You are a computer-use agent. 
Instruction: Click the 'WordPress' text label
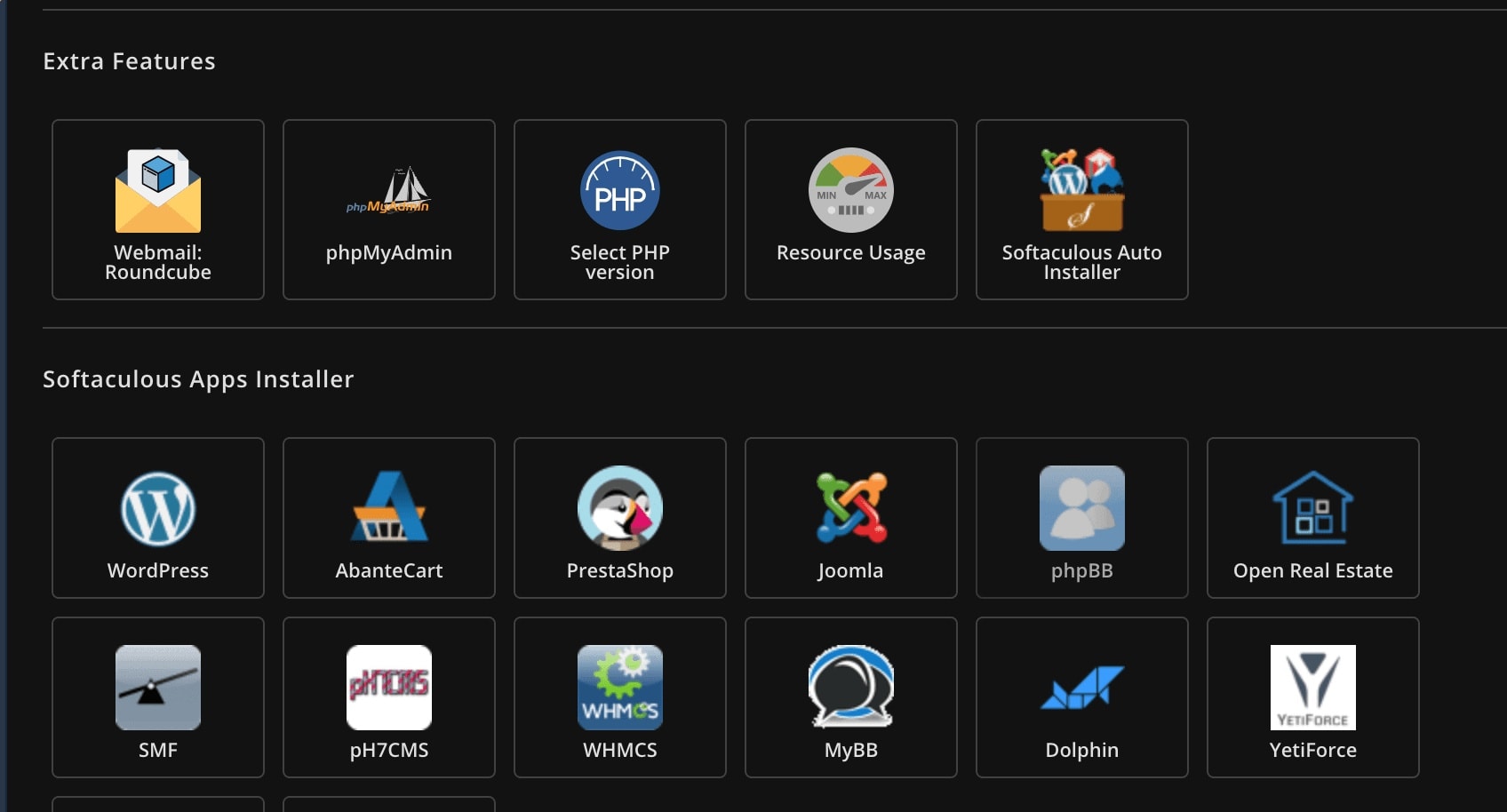pos(158,570)
